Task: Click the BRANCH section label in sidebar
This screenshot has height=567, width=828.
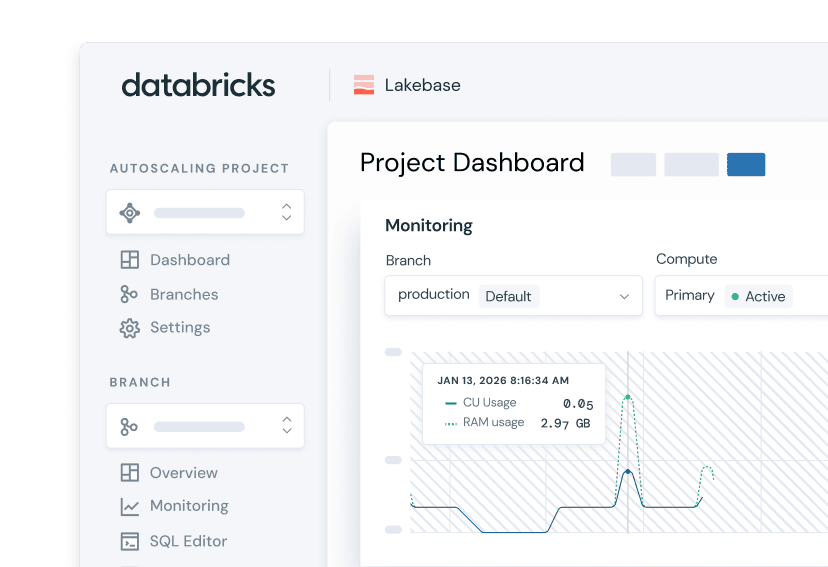Action: 140,382
